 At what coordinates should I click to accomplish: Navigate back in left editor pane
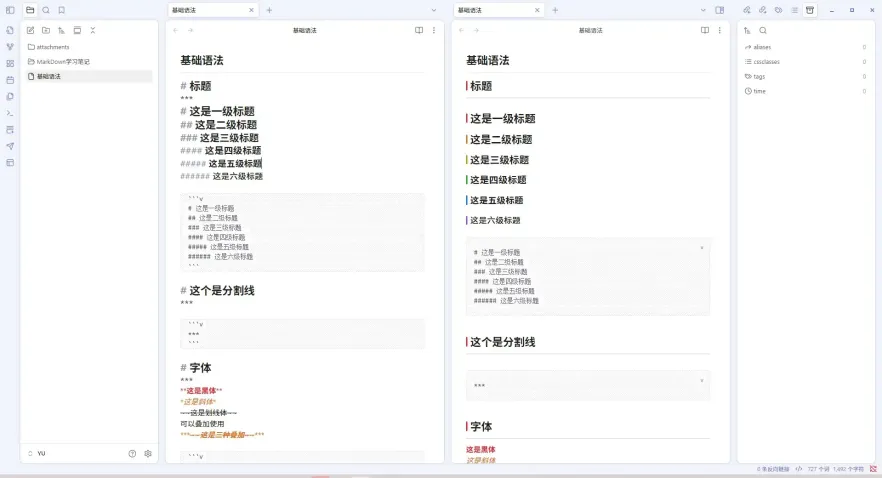pos(176,30)
